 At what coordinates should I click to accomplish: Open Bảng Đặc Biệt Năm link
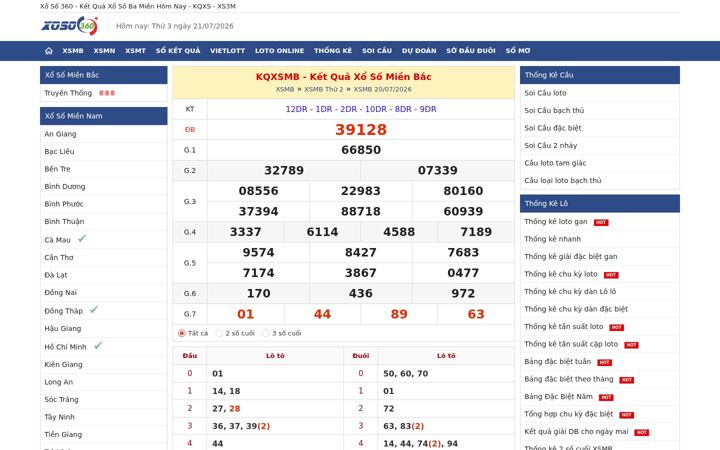(559, 396)
